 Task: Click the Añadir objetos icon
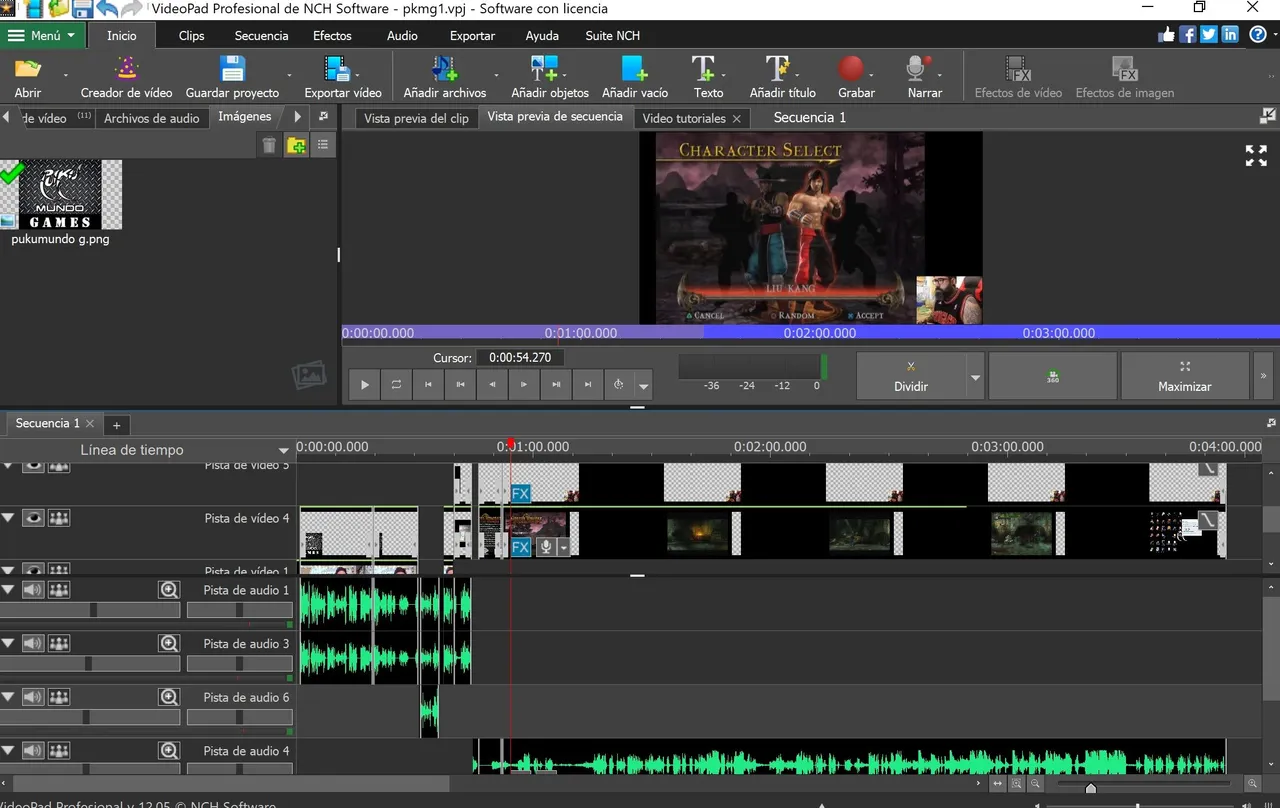545,69
